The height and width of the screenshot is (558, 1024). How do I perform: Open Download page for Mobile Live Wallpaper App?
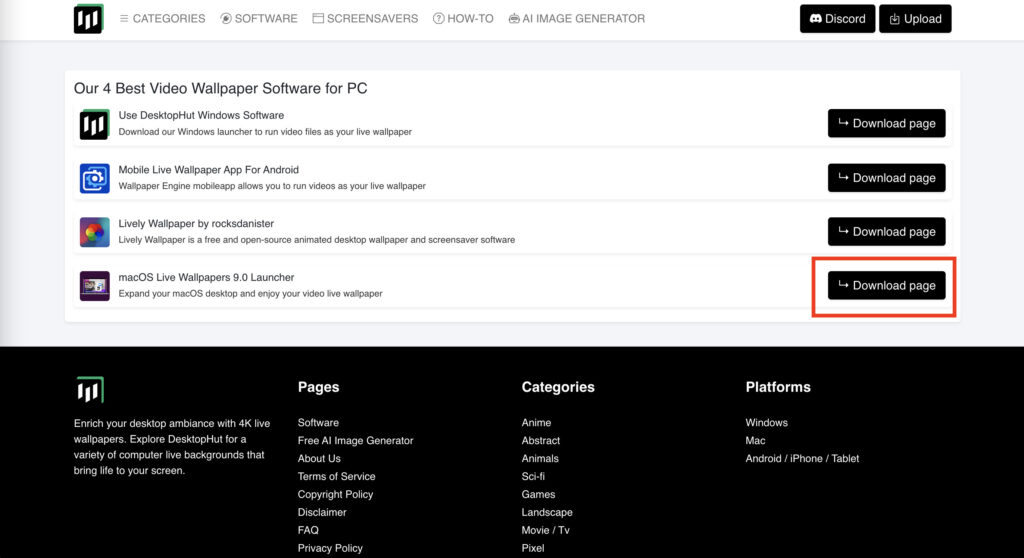pos(886,178)
